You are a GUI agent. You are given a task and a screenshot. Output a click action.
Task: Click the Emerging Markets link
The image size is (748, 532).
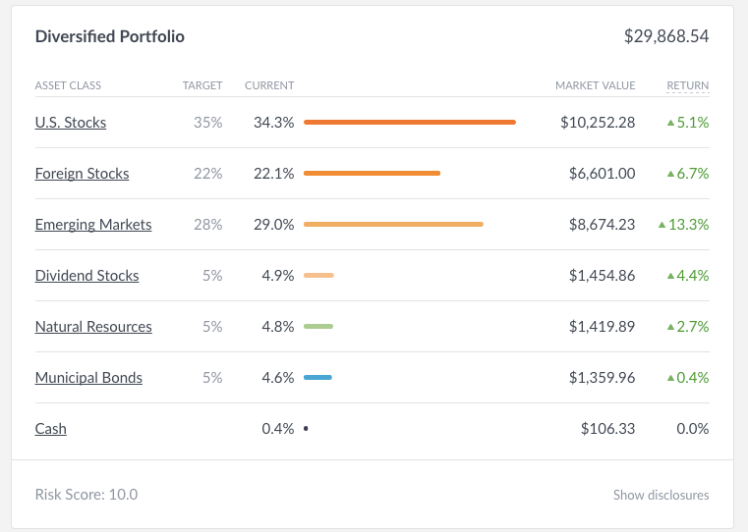point(93,224)
